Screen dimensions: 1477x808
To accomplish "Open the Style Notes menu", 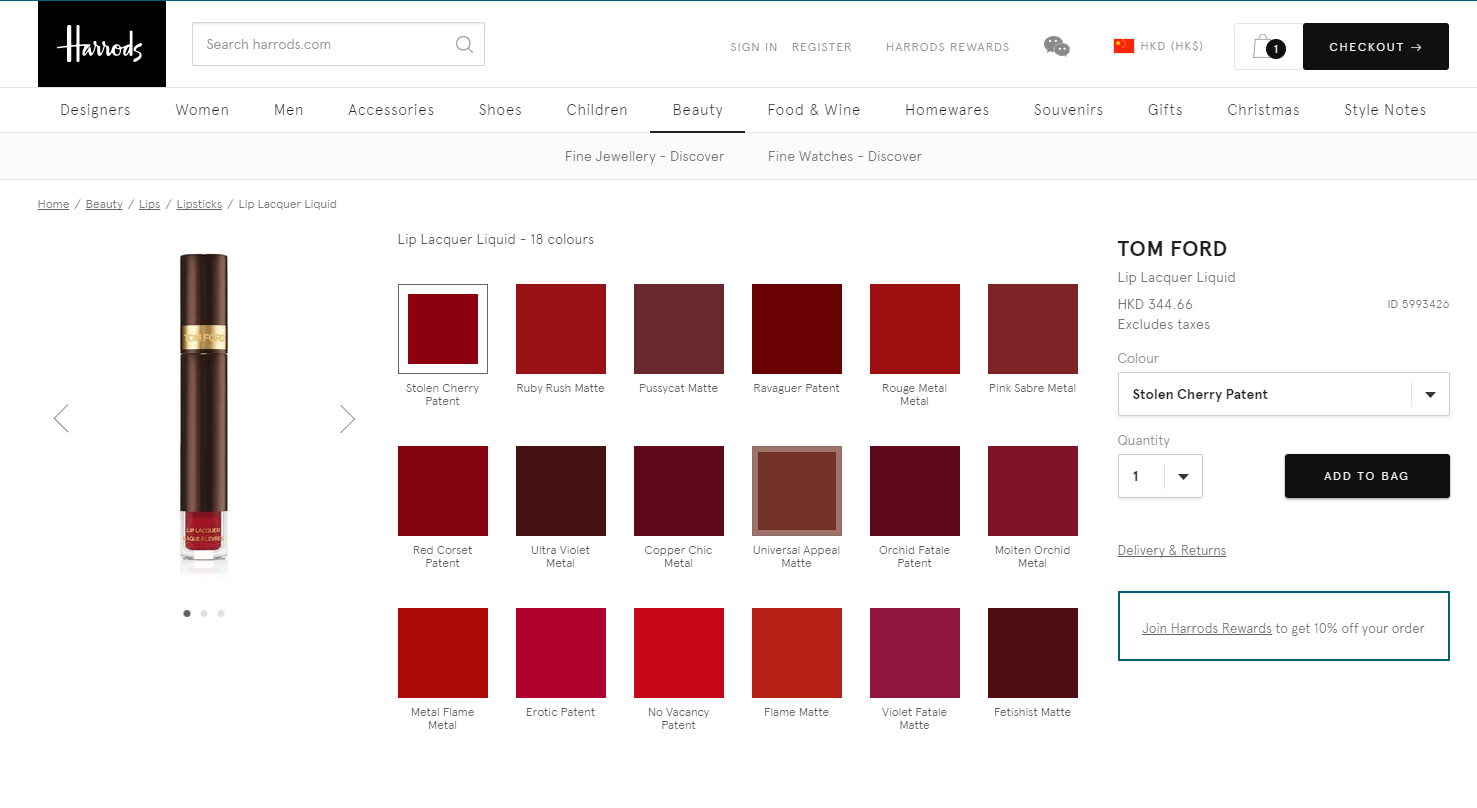I will pos(1385,110).
